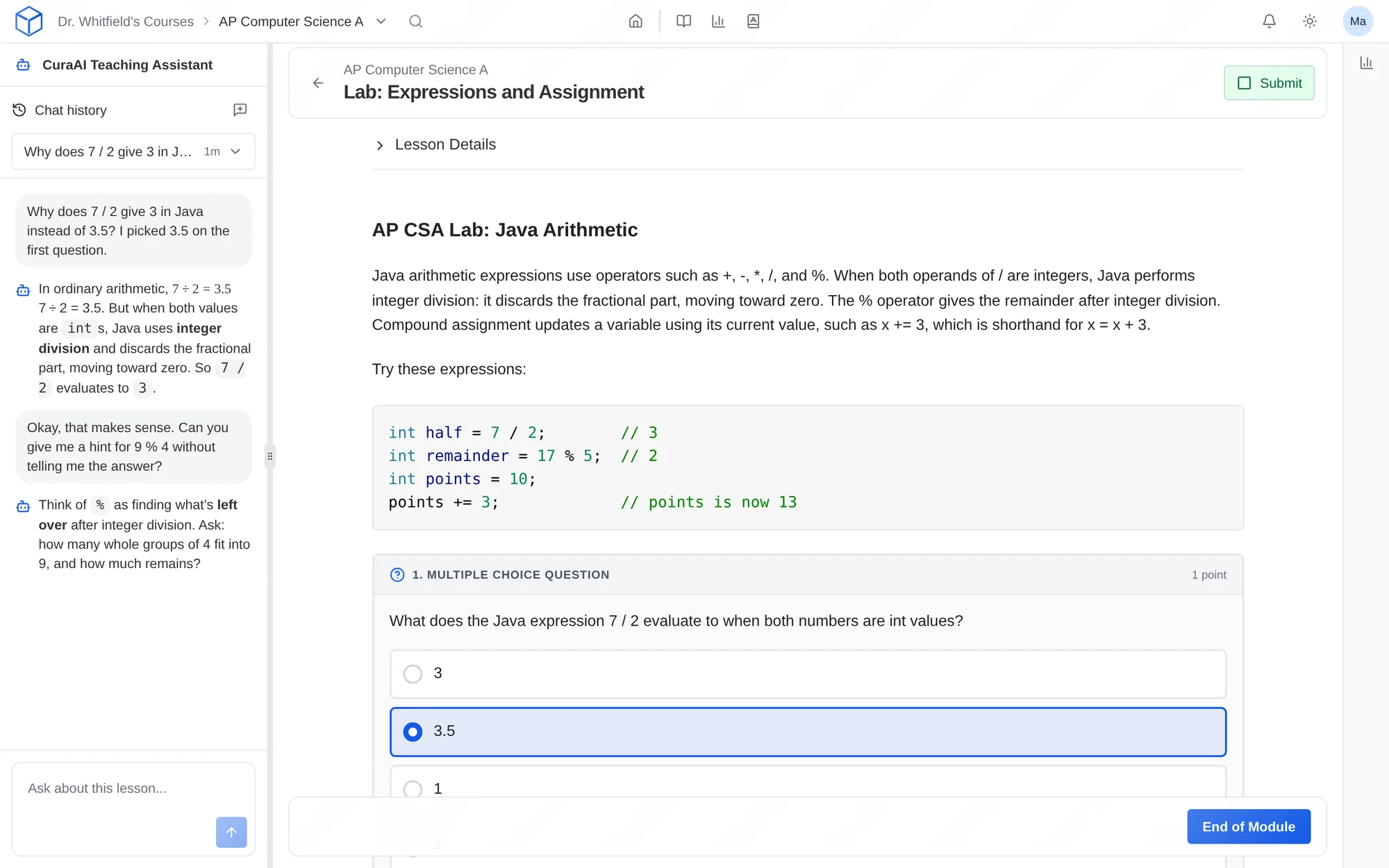
Task: Click the End of Module button
Action: point(1249,826)
